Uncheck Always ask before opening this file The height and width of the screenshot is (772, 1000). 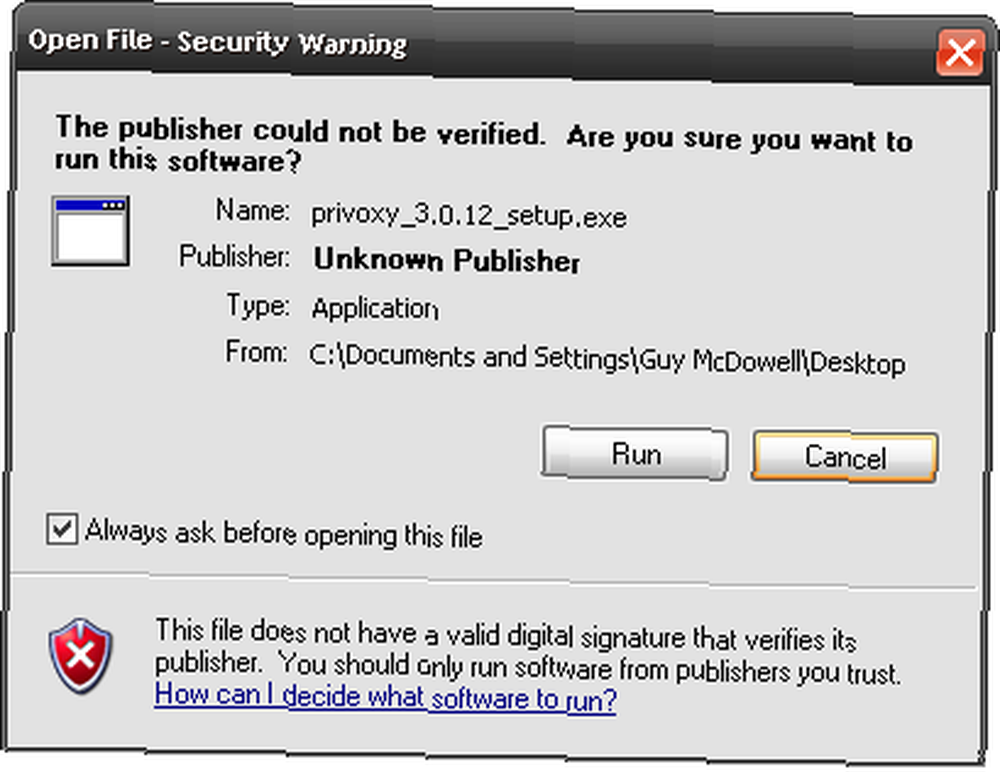click(x=62, y=529)
